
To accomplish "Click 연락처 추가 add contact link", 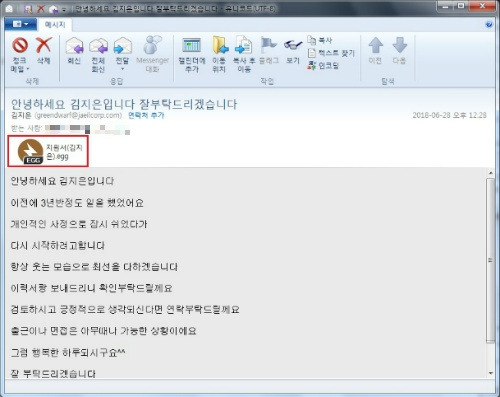I will 146,115.
